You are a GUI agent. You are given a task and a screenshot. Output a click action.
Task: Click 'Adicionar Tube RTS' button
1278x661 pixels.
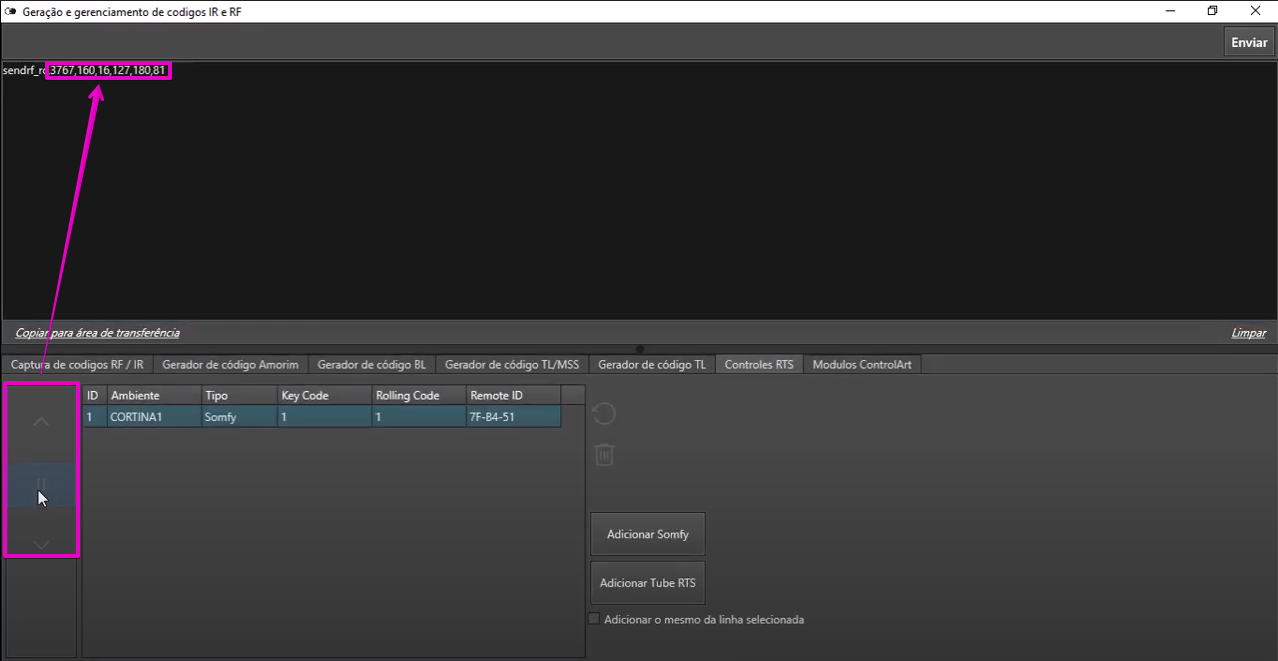[647, 583]
